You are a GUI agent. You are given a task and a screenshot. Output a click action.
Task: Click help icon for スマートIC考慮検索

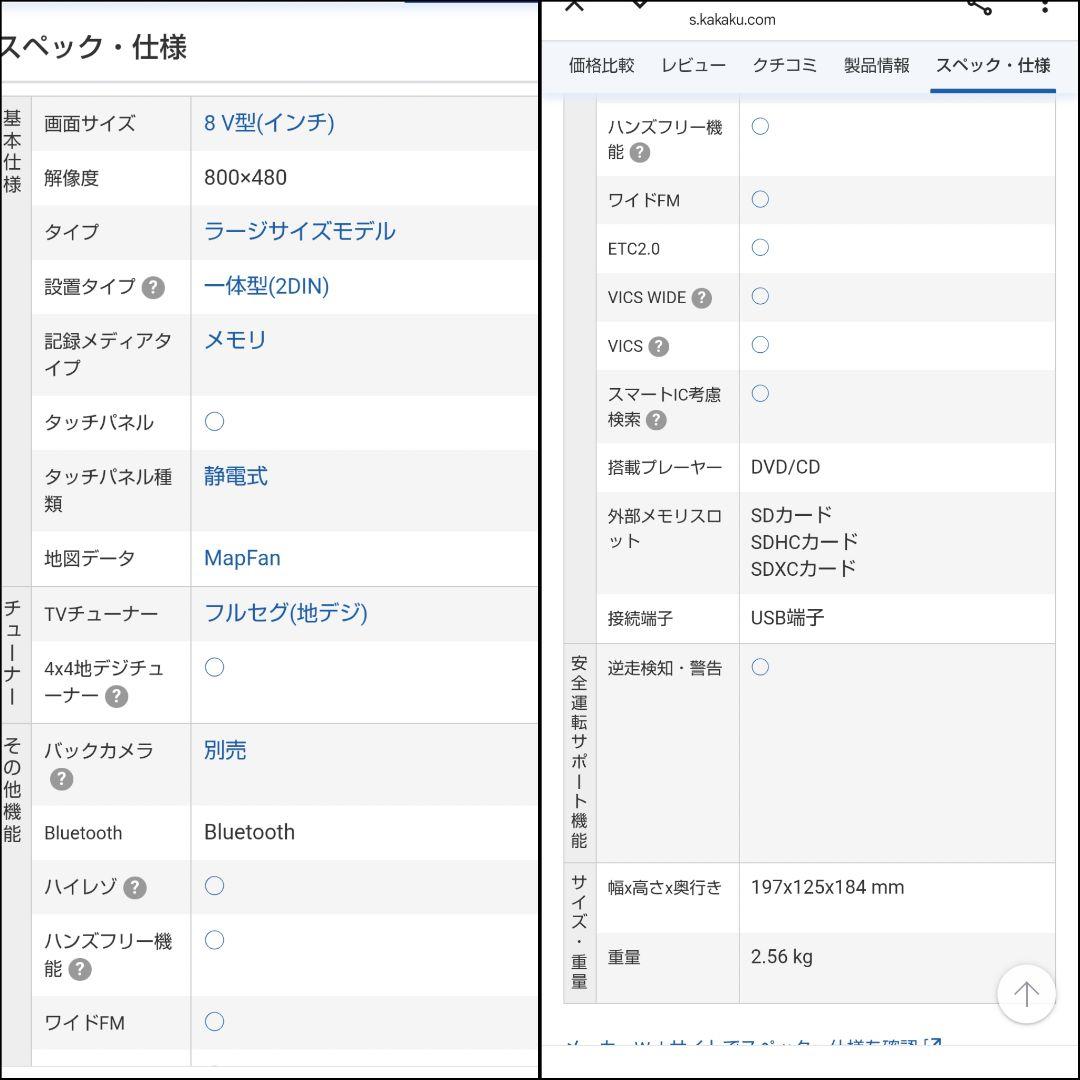coord(656,420)
